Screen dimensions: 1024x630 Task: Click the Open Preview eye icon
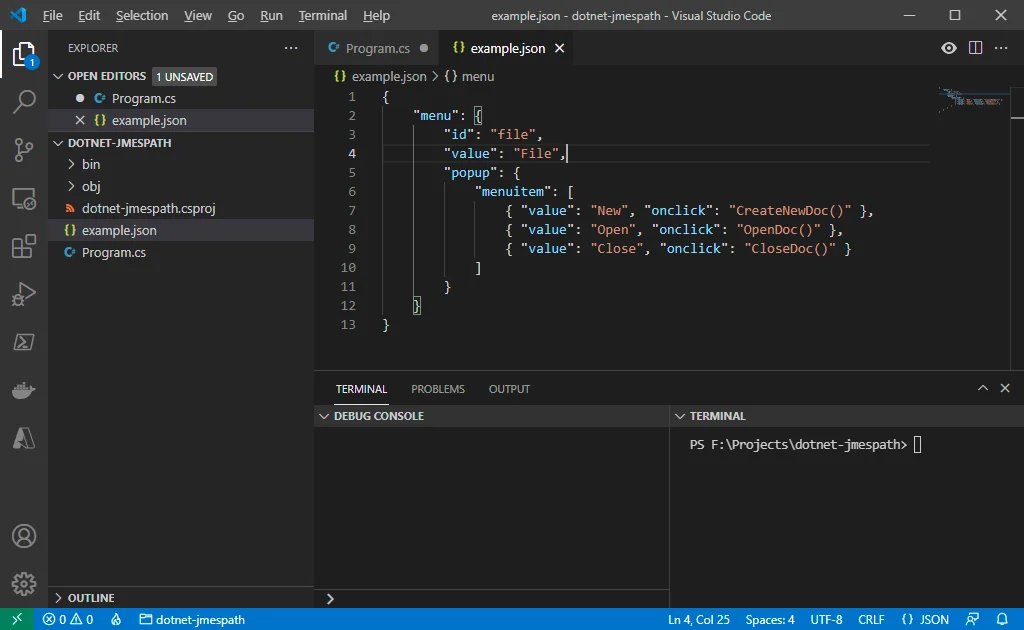(x=949, y=48)
